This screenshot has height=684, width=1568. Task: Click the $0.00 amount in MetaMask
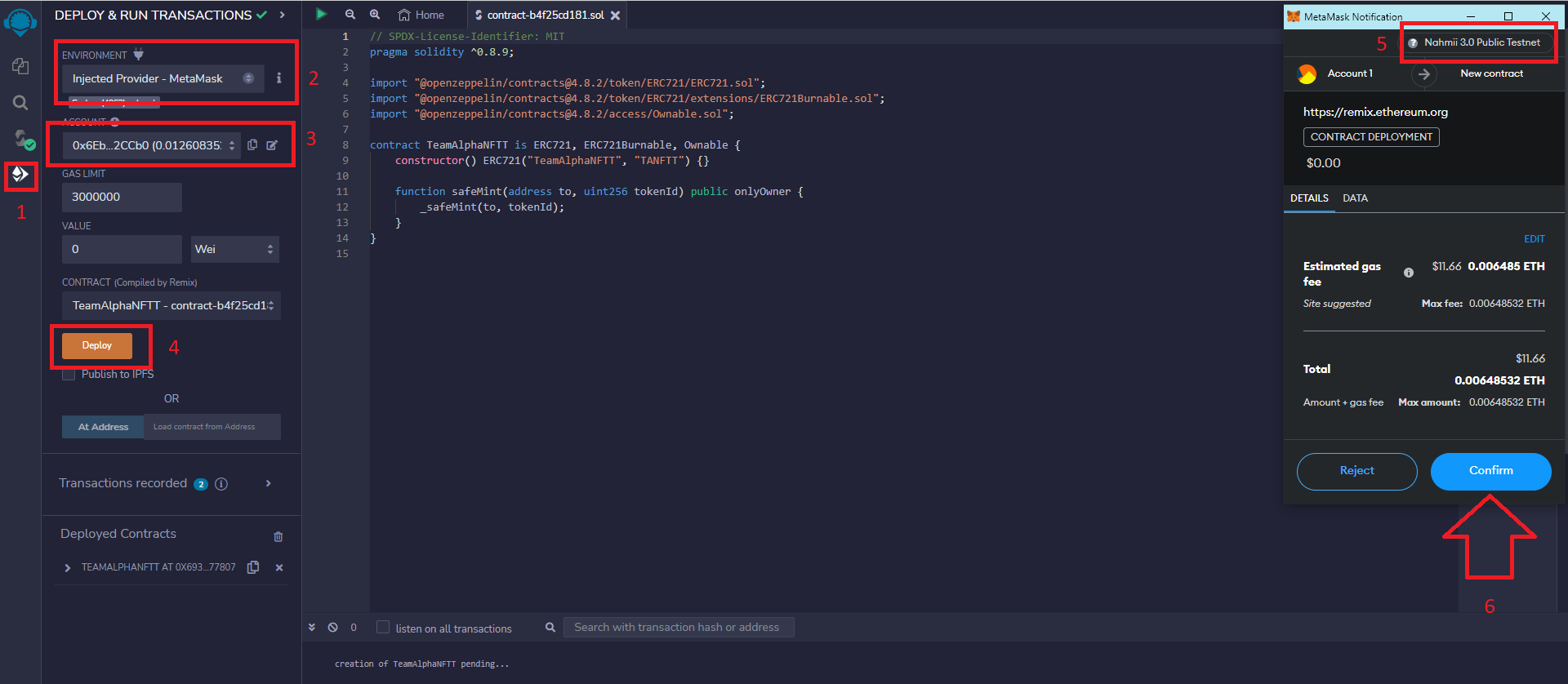1323,163
